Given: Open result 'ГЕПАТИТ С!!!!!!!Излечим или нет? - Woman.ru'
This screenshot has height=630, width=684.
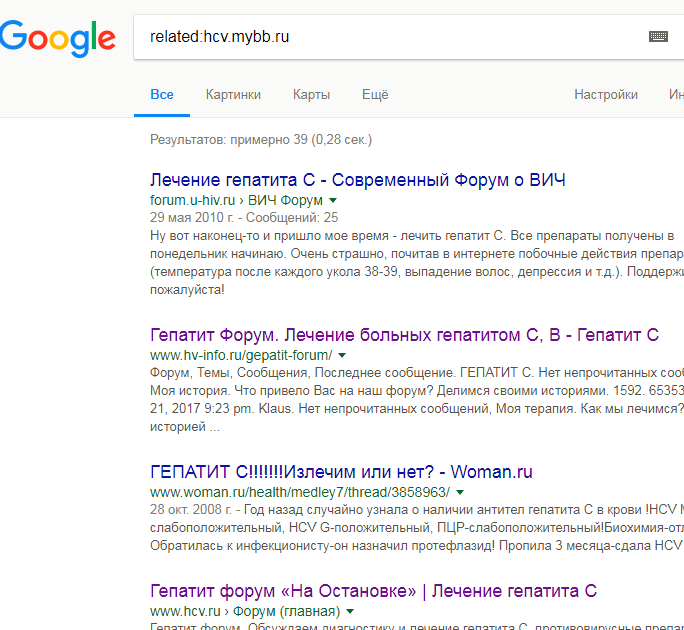Looking at the screenshot, I should 341,472.
